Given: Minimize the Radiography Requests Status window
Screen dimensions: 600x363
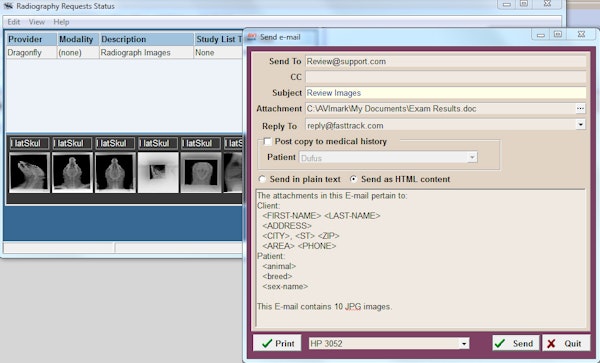Looking at the screenshot, I should (x=506, y=4).
